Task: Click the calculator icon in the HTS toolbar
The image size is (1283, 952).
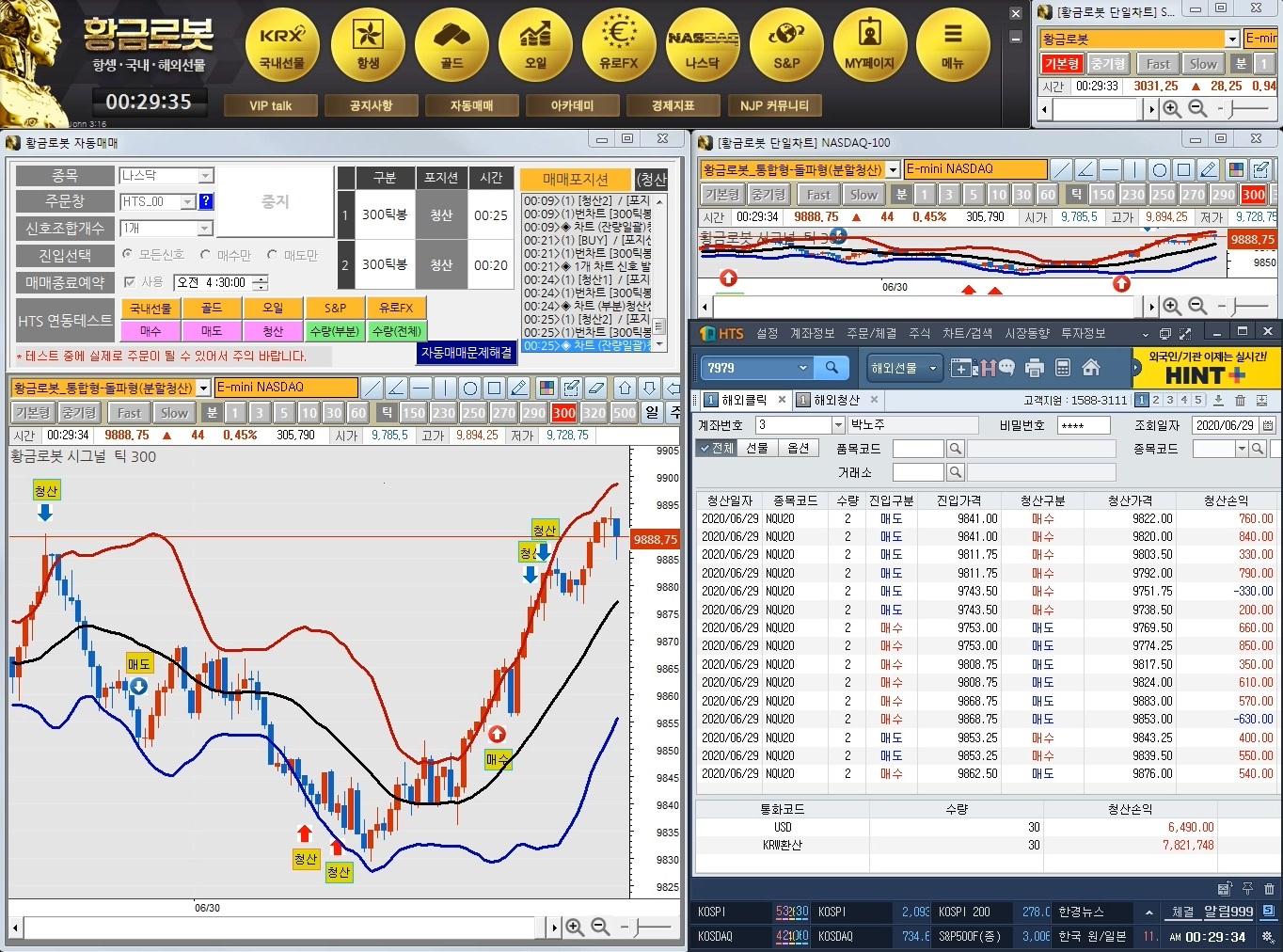Action: 1063,368
